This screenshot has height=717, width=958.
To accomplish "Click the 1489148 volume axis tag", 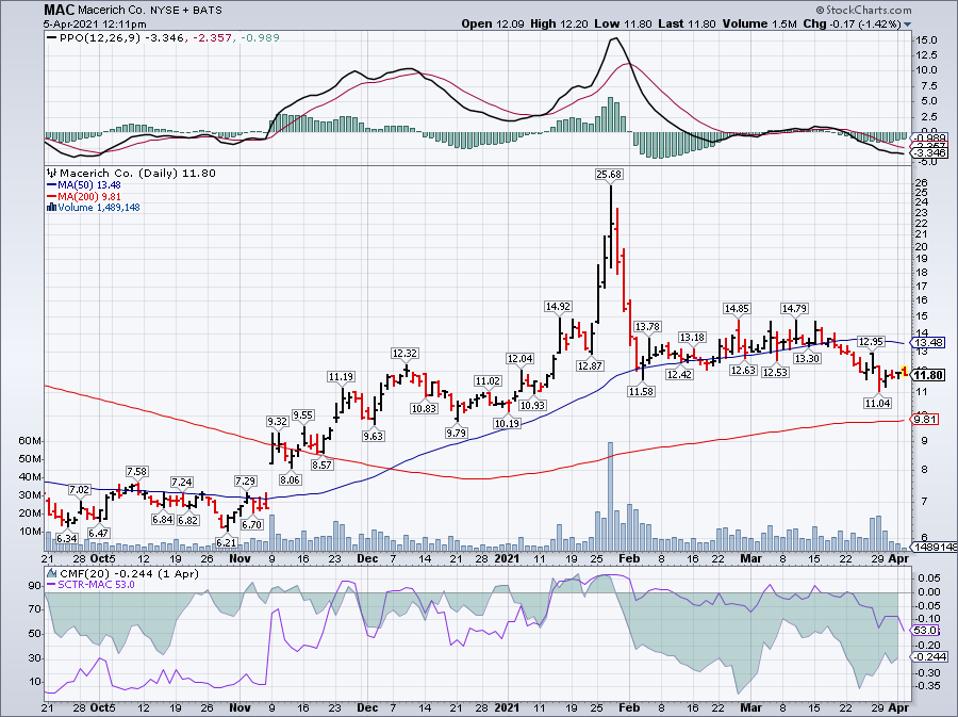I will click(x=935, y=547).
